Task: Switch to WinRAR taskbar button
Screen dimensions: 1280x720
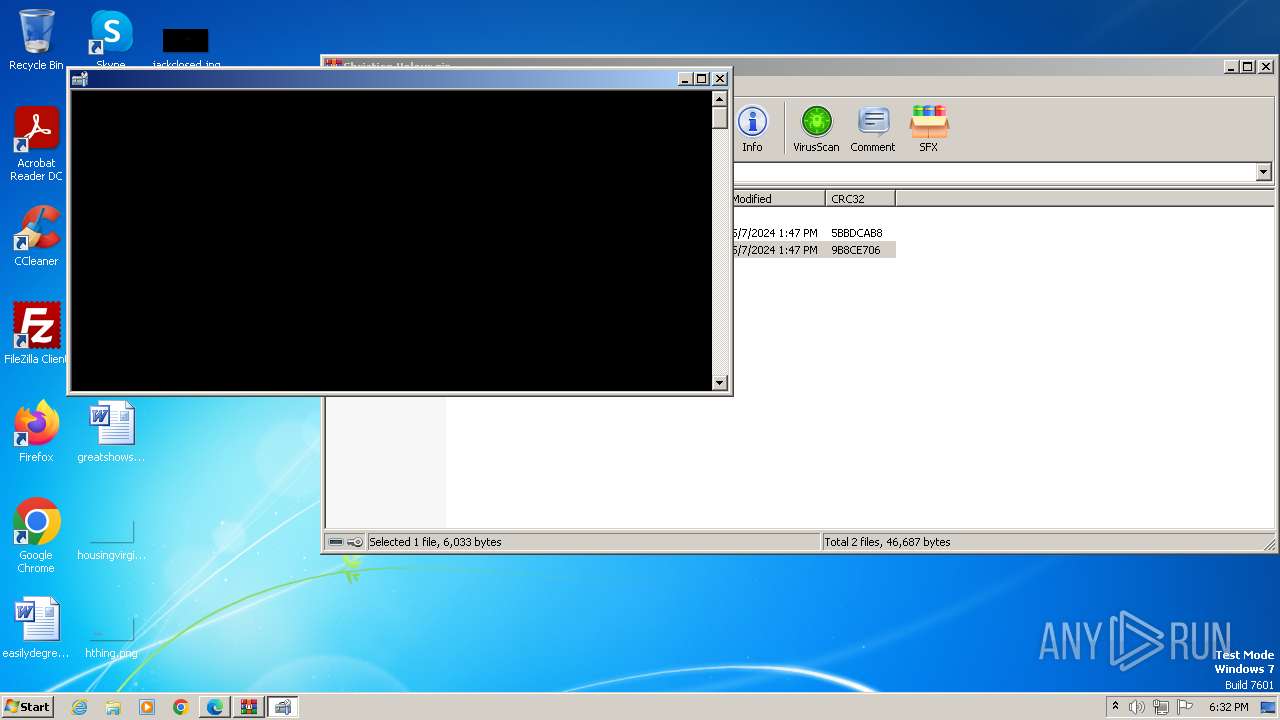Action: [x=249, y=707]
